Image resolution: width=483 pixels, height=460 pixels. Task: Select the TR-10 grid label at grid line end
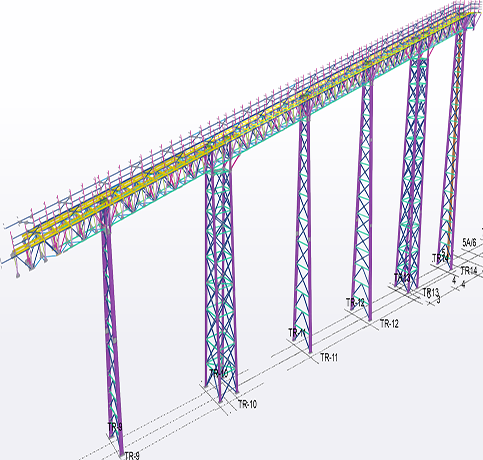[x=247, y=404]
